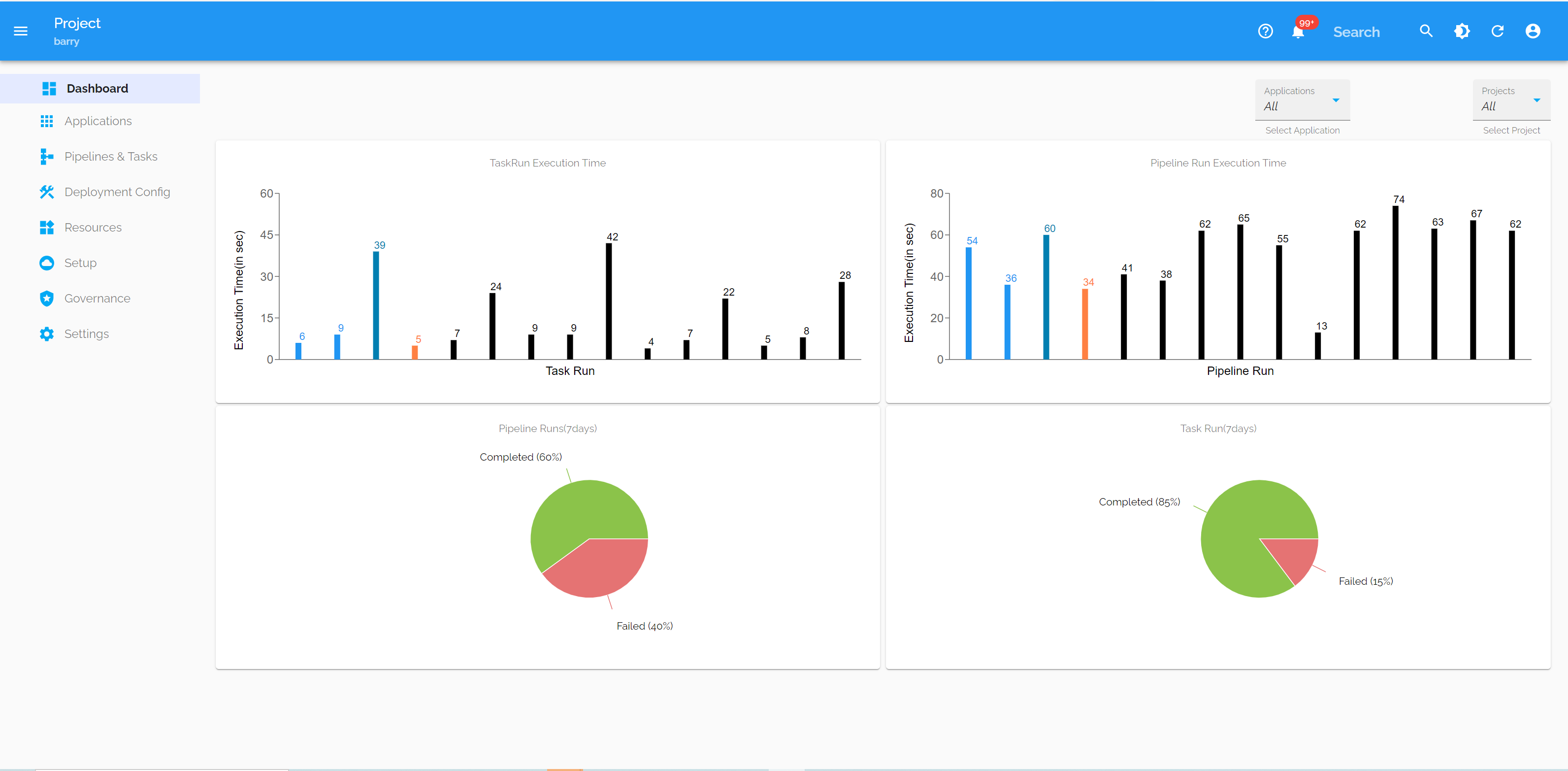Click the Governance shield icon
Image resolution: width=1568 pixels, height=771 pixels.
coord(47,299)
